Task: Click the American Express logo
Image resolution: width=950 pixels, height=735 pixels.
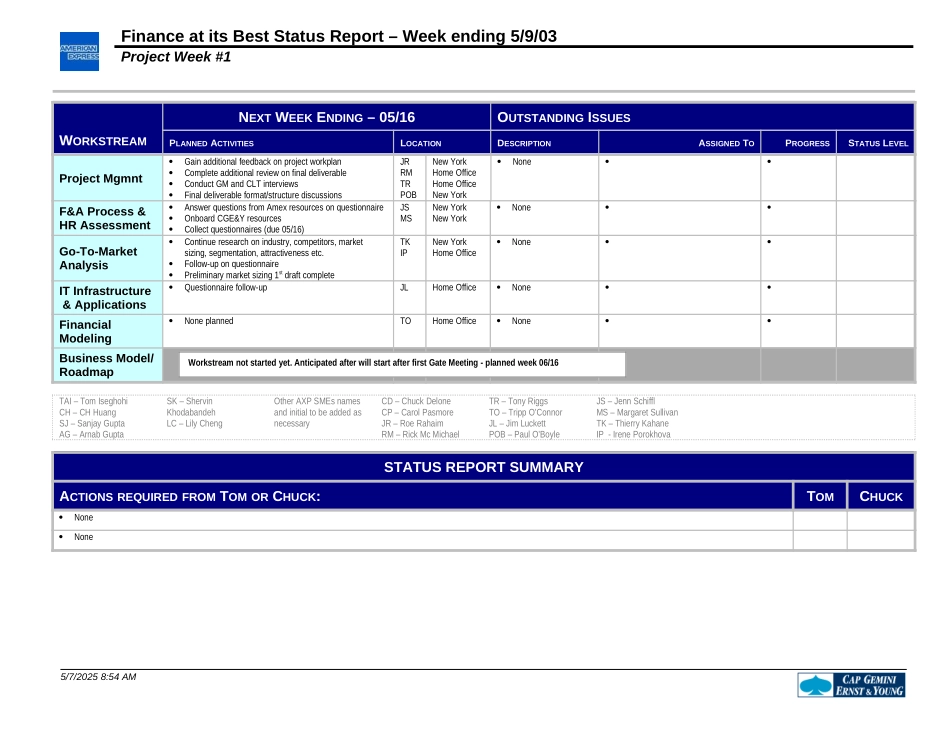Action: pos(79,52)
